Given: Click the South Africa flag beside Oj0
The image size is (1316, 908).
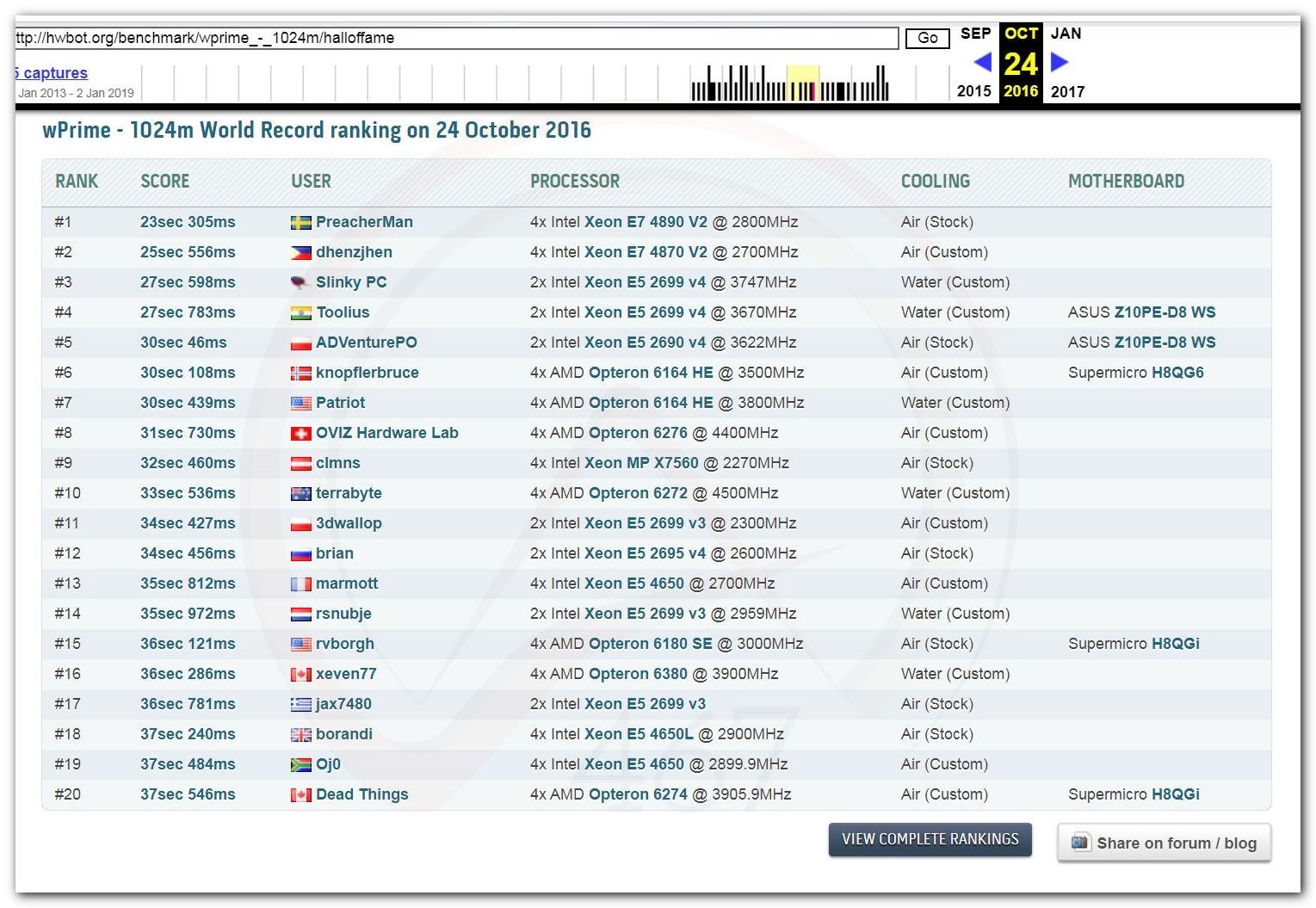Looking at the screenshot, I should point(300,765).
